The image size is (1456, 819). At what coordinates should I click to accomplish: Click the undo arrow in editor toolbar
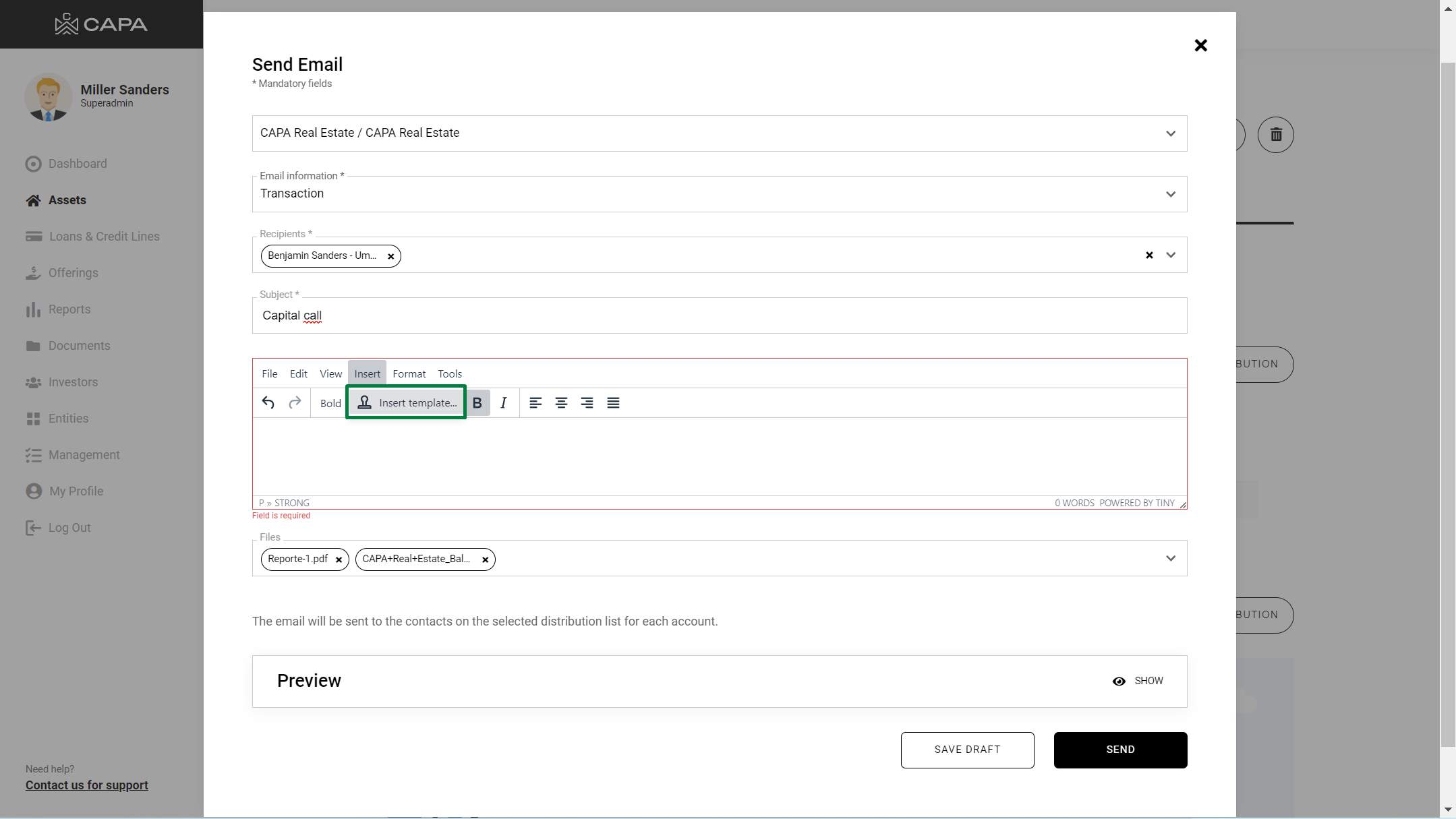tap(268, 403)
